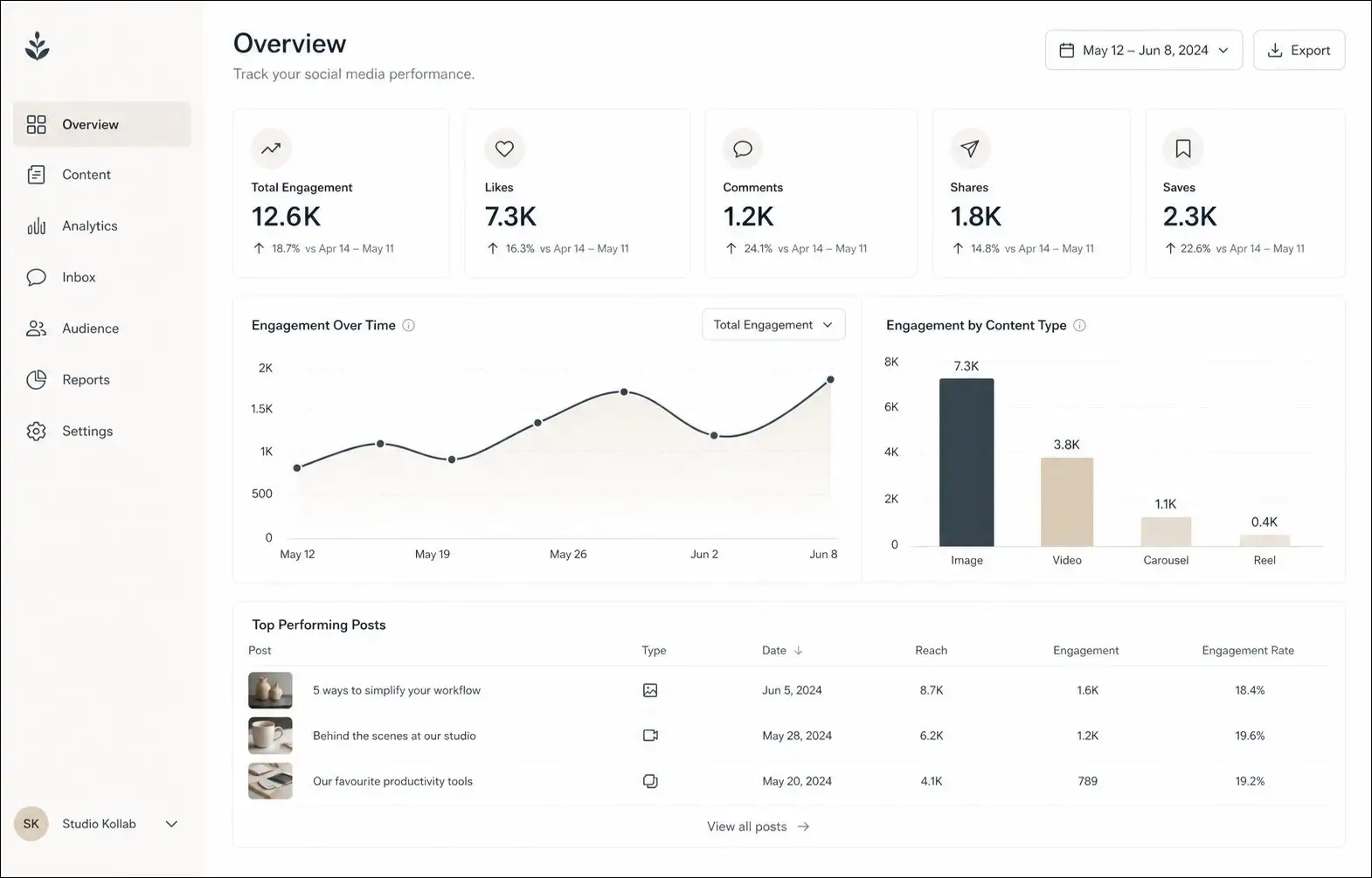Click the Engagement Rate column header
Image resolution: width=1372 pixels, height=878 pixels.
tap(1248, 651)
